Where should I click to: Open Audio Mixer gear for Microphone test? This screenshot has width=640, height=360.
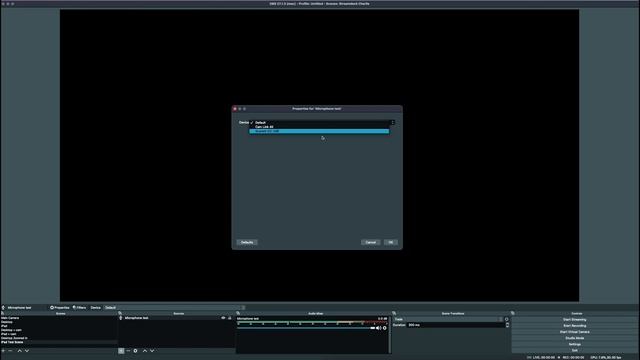point(384,328)
